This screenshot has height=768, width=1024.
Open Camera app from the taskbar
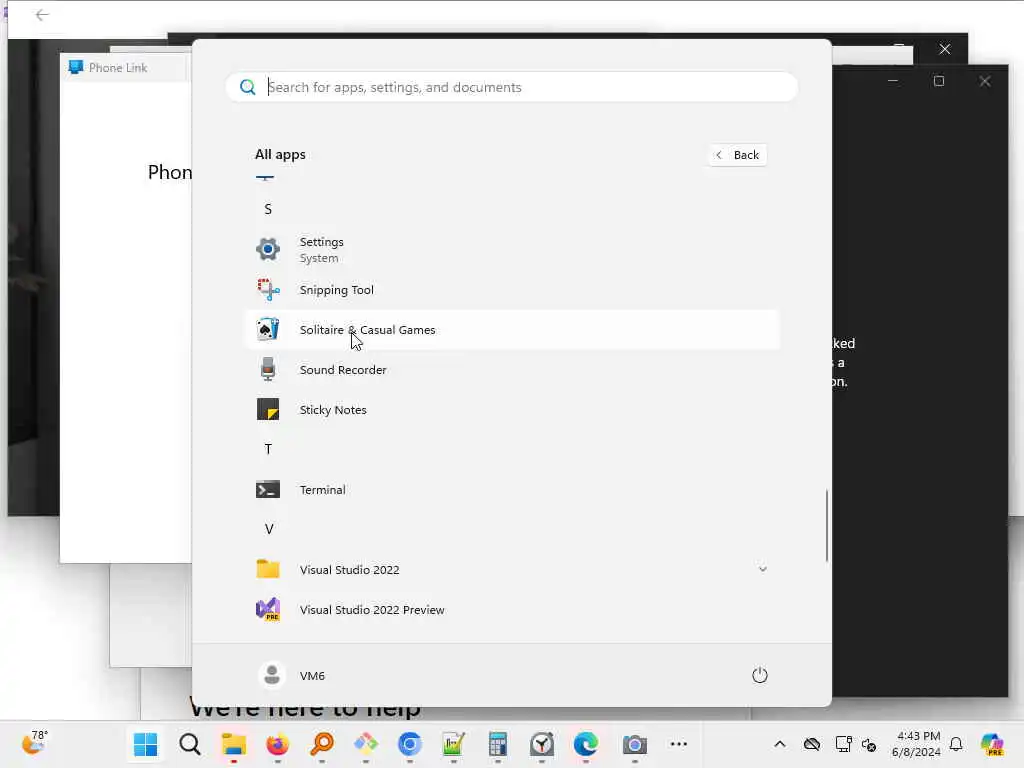[x=634, y=744]
